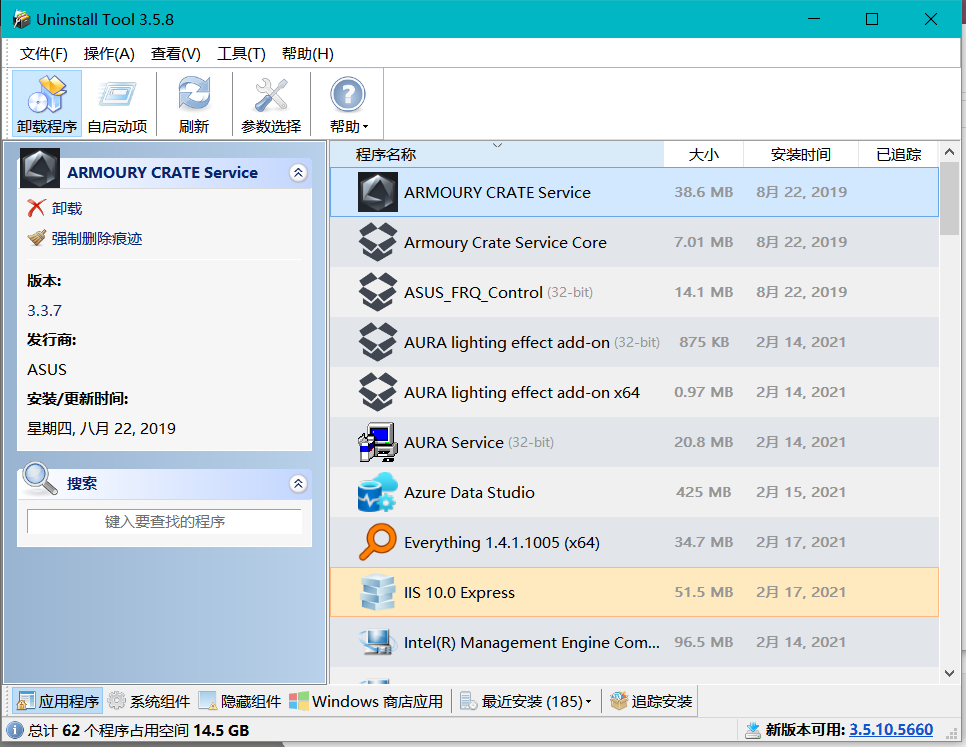Open new version link 3.5.10.5660

tap(891, 730)
